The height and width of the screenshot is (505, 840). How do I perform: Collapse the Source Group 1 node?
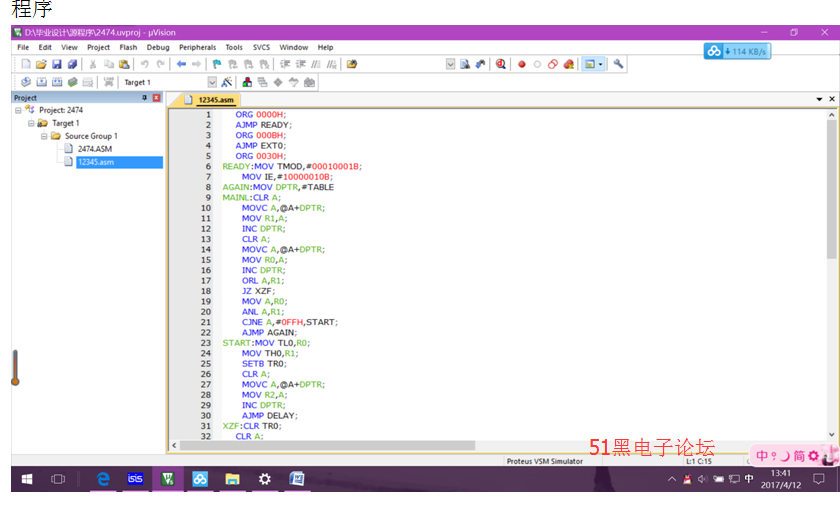(44, 136)
